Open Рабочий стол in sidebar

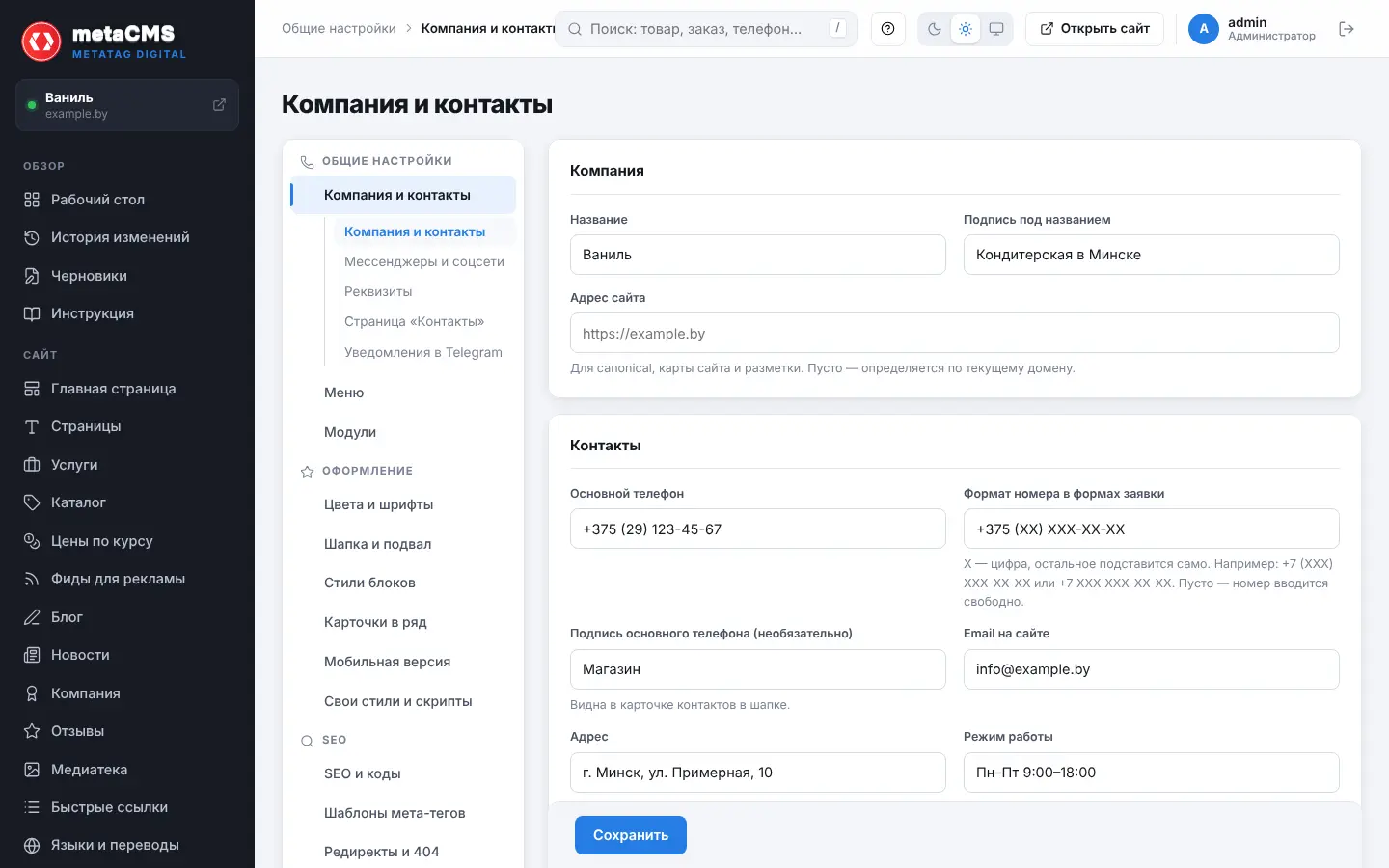(x=127, y=200)
